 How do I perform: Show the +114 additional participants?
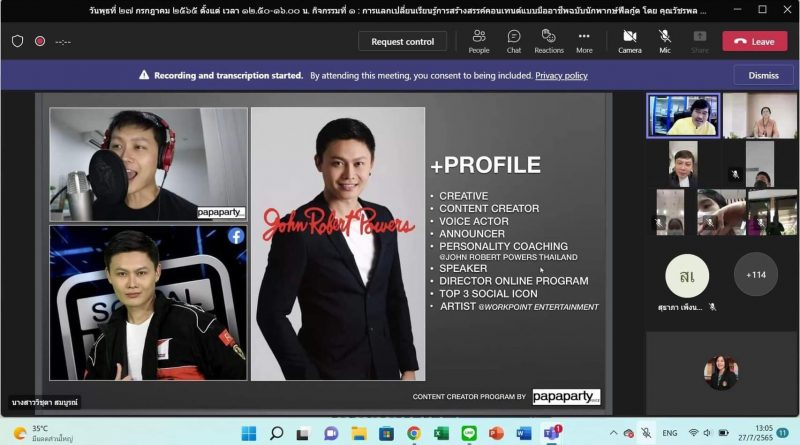click(x=756, y=275)
